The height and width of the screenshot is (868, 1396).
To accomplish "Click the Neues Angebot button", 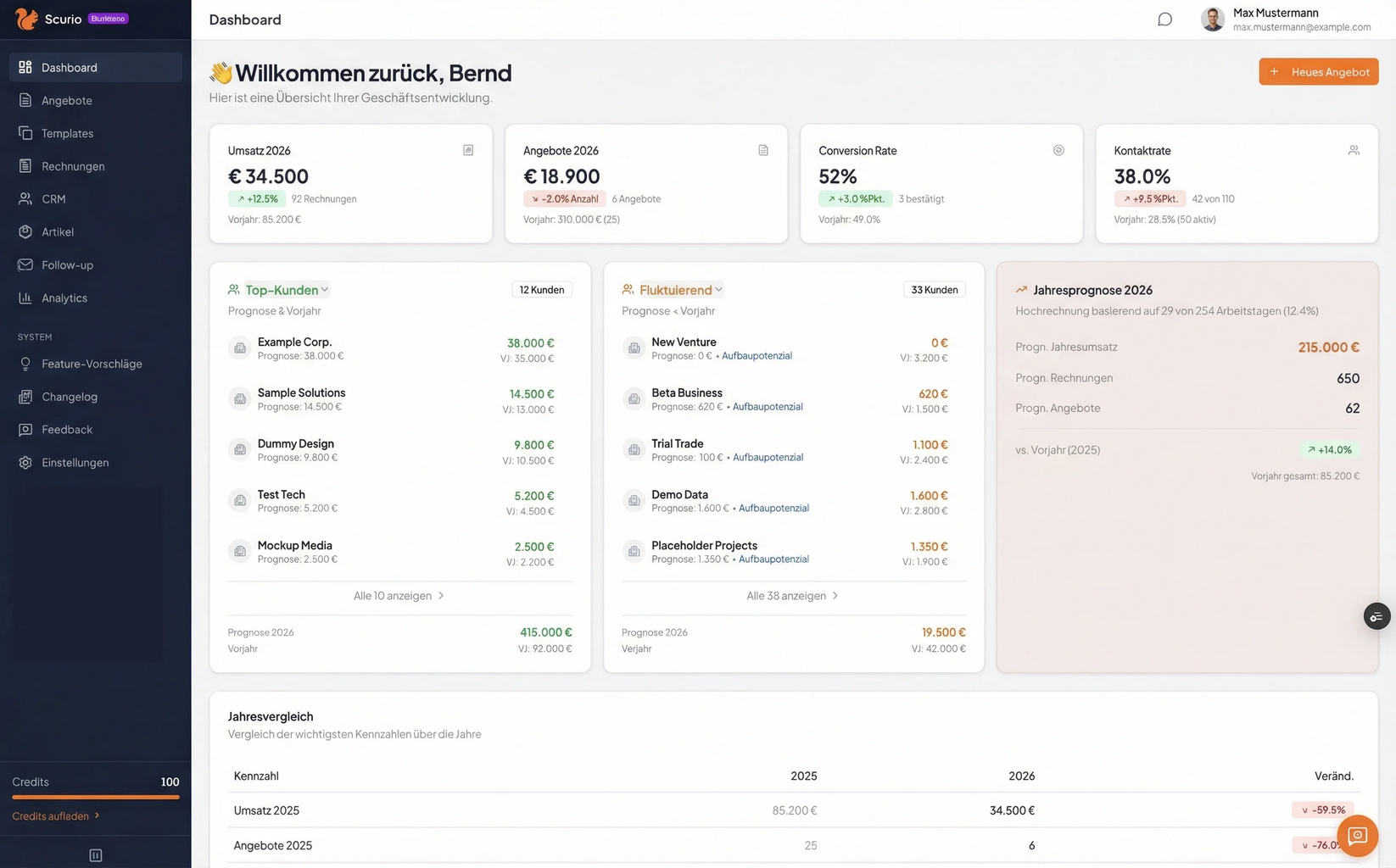I will 1318,72.
